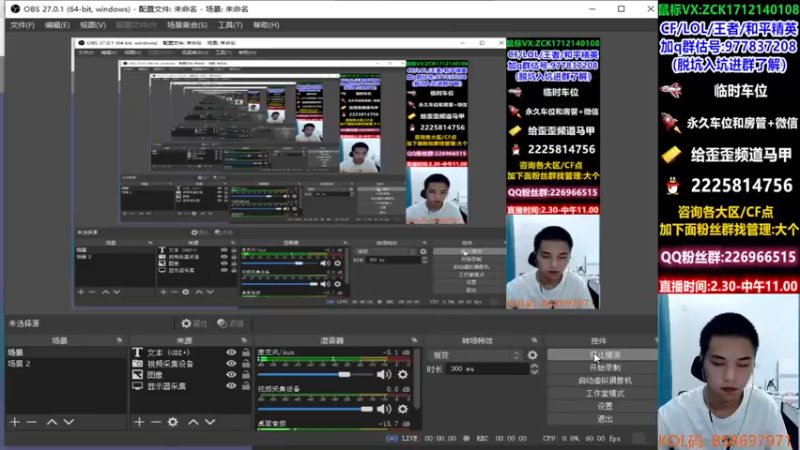
Task: Add a new source with the plus icon
Action: click(x=139, y=422)
